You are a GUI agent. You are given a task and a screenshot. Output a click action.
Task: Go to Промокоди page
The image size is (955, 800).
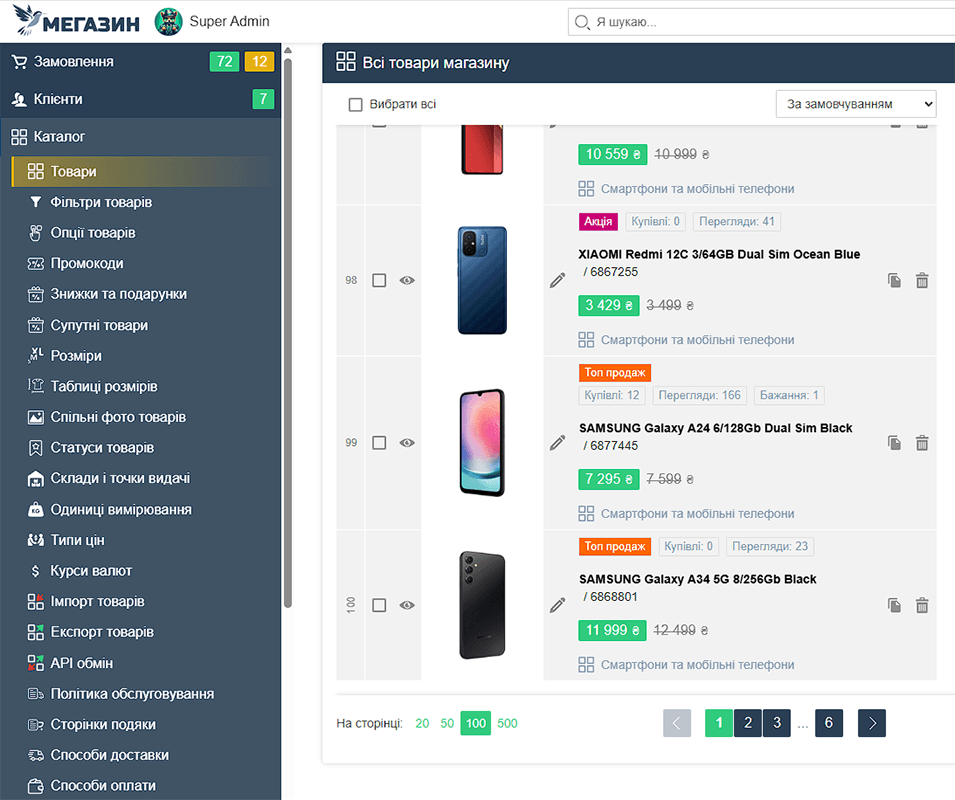pyautogui.click(x=86, y=263)
